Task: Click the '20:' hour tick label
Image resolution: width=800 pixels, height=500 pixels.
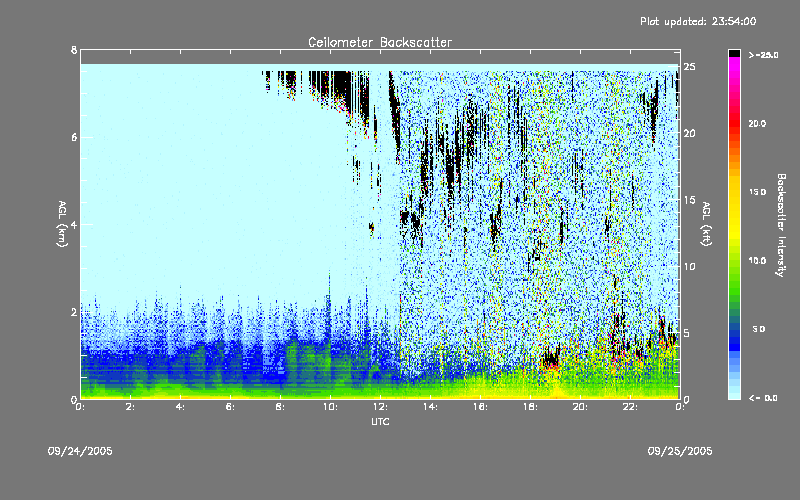Action: click(x=581, y=407)
